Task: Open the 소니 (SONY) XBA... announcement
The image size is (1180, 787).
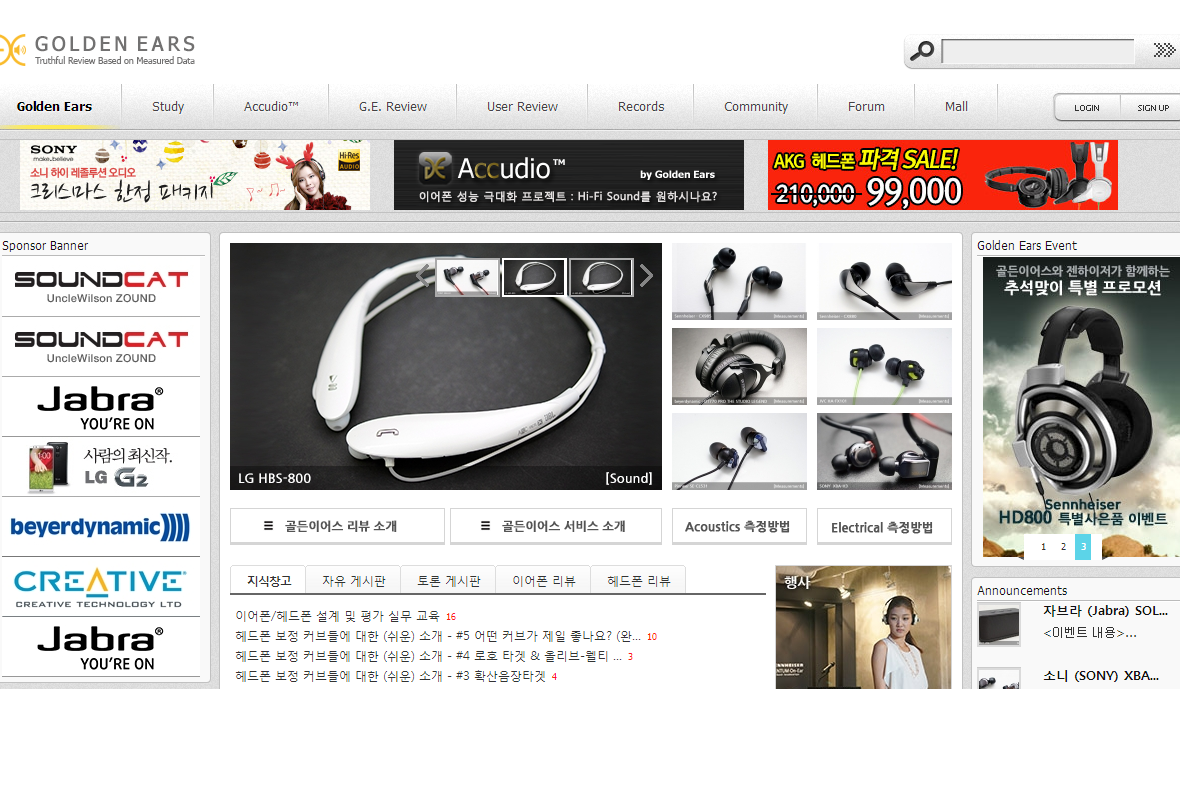Action: pos(1101,676)
